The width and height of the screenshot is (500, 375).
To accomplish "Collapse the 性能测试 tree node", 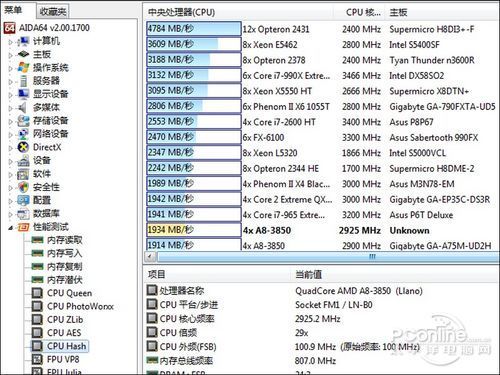I will point(10,228).
